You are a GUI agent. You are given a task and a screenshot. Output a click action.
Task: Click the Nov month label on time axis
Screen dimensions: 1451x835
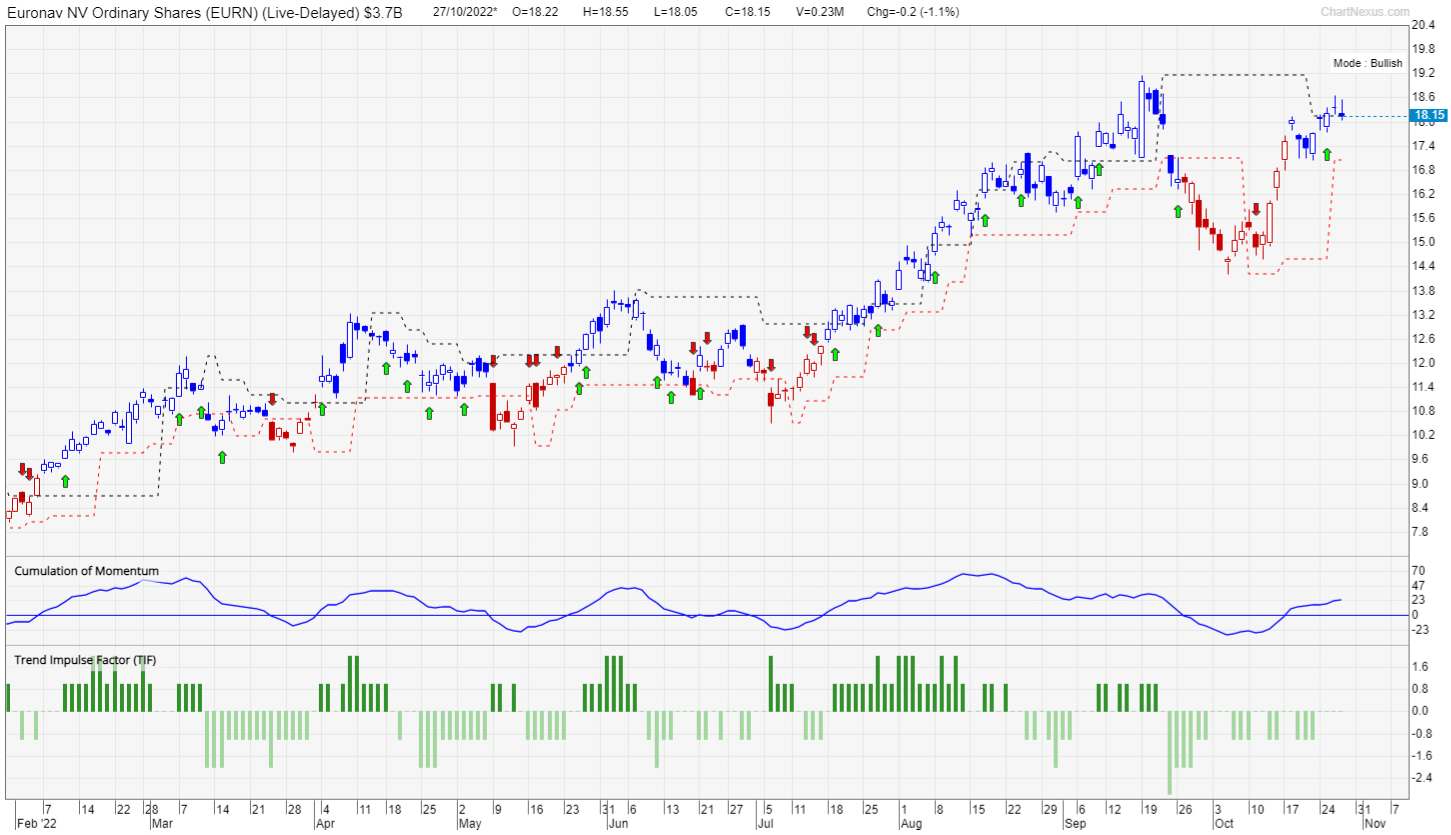pos(1375,825)
